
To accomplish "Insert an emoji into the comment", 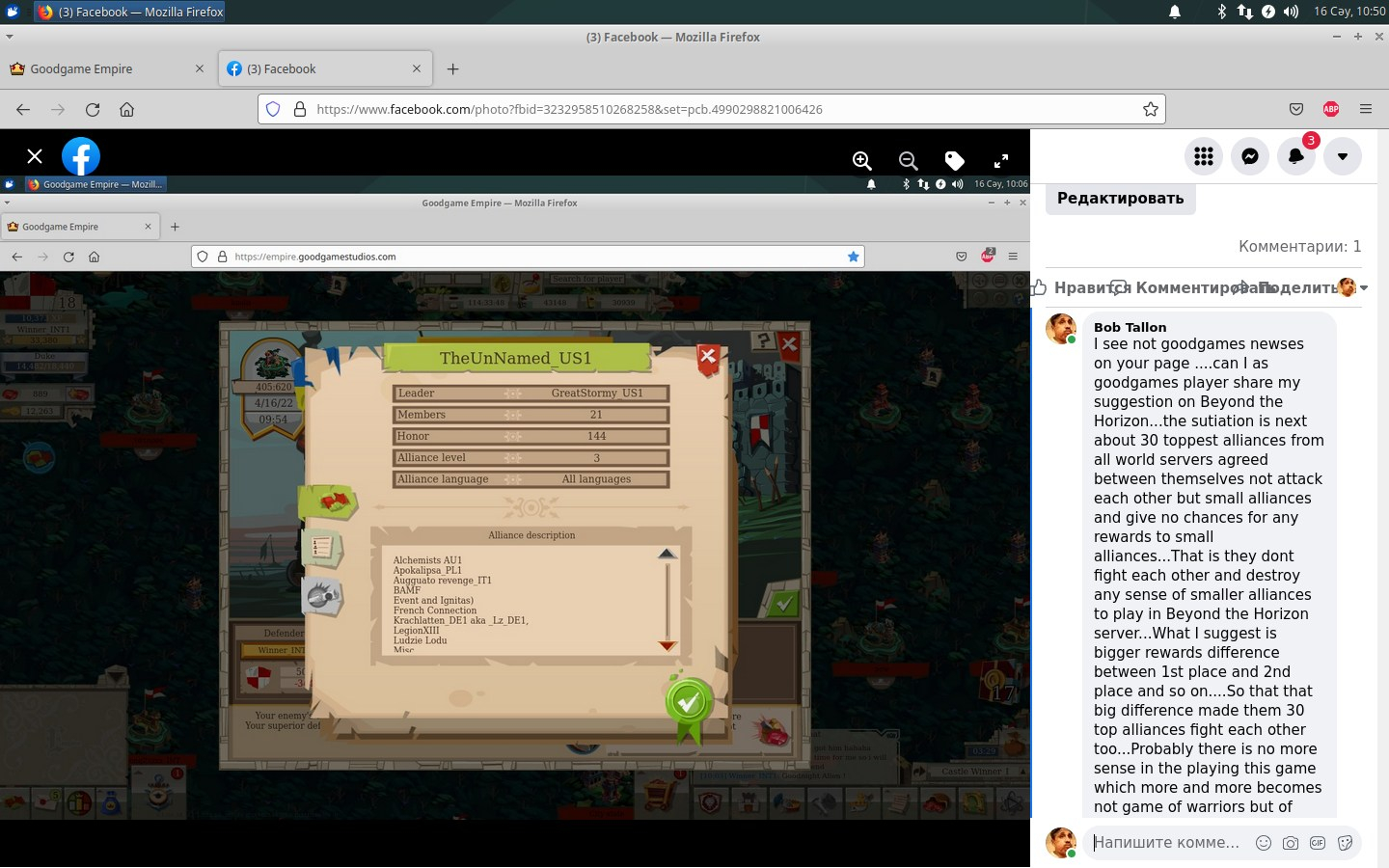I will pos(1264,843).
